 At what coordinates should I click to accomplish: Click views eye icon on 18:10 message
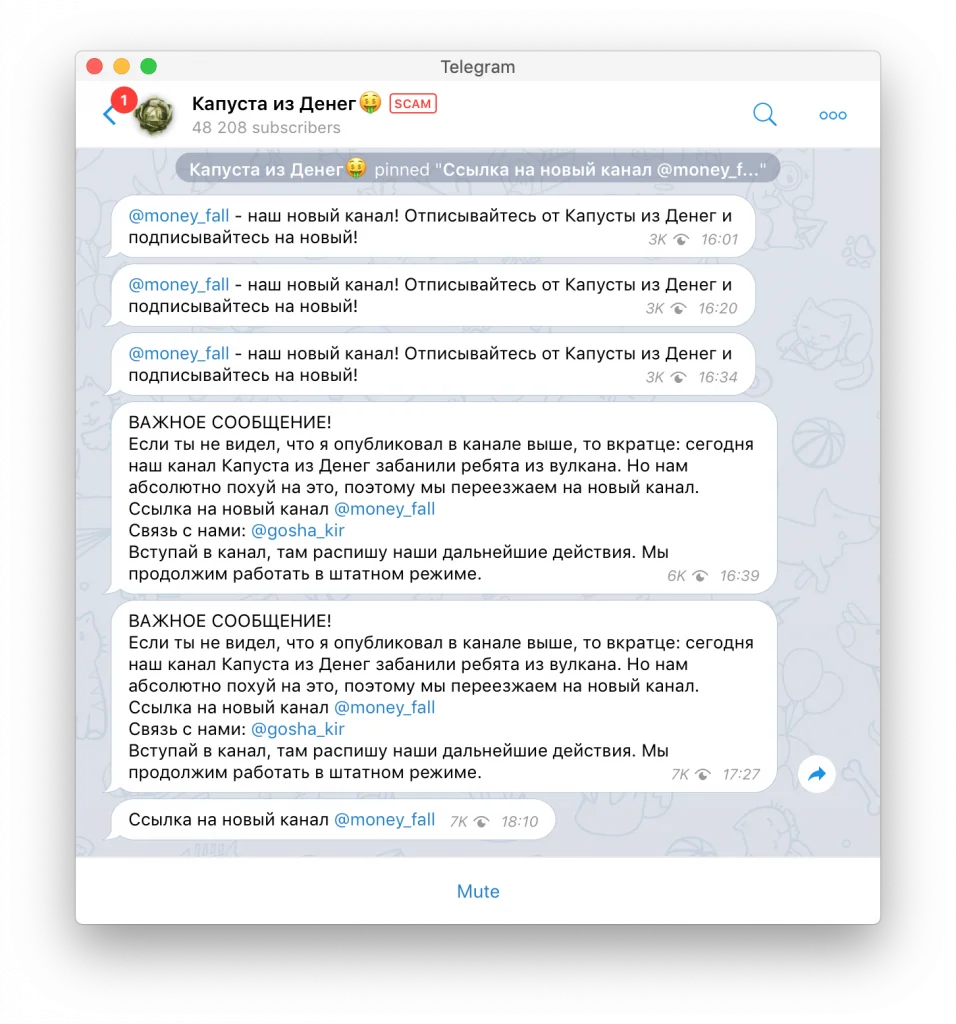481,822
